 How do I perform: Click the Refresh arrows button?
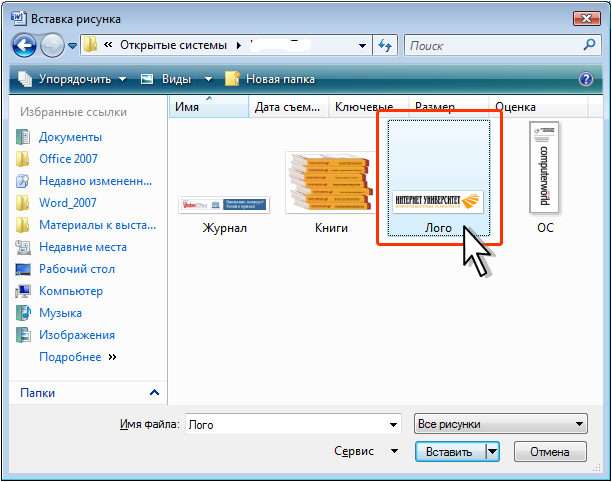(x=385, y=46)
